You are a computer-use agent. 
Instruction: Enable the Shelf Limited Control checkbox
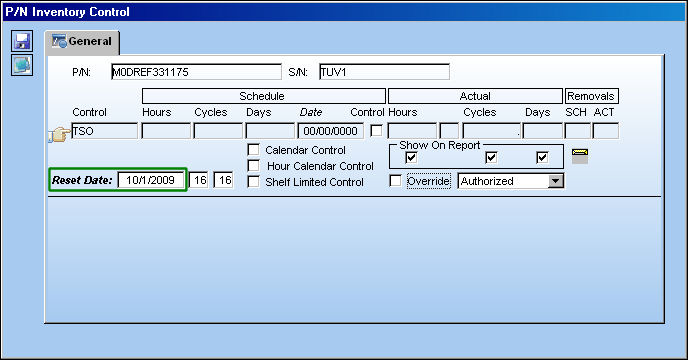[253, 181]
